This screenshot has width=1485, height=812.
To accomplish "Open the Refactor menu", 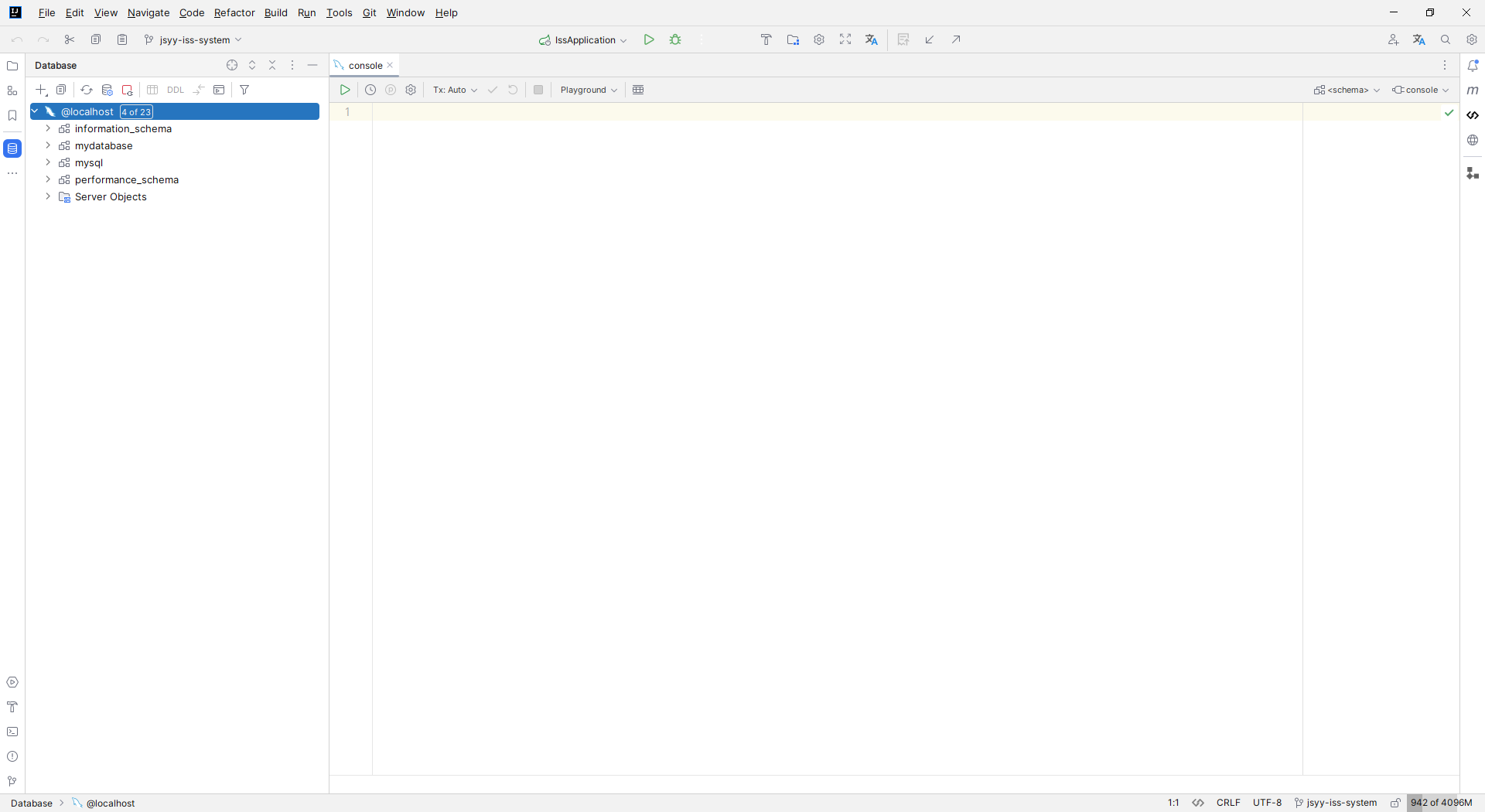I will coord(234,12).
